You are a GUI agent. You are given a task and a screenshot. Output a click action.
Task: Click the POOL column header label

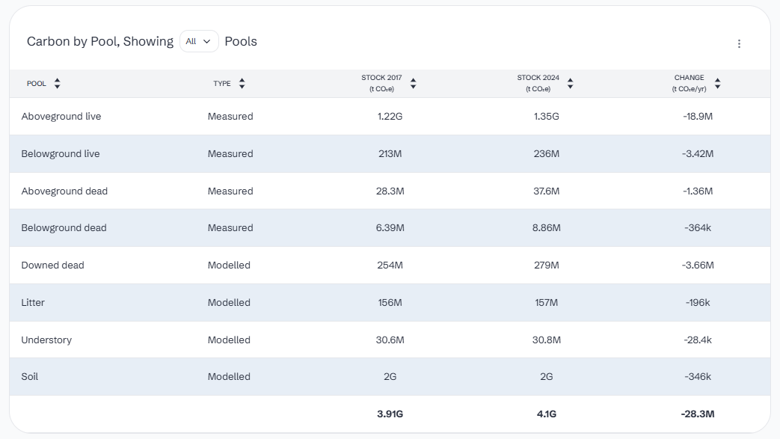(36, 84)
